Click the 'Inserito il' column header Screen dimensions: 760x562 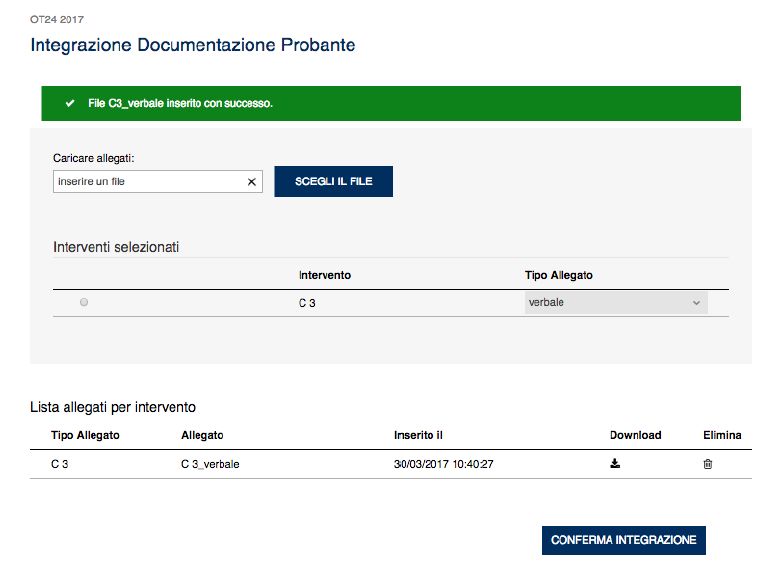tap(418, 435)
